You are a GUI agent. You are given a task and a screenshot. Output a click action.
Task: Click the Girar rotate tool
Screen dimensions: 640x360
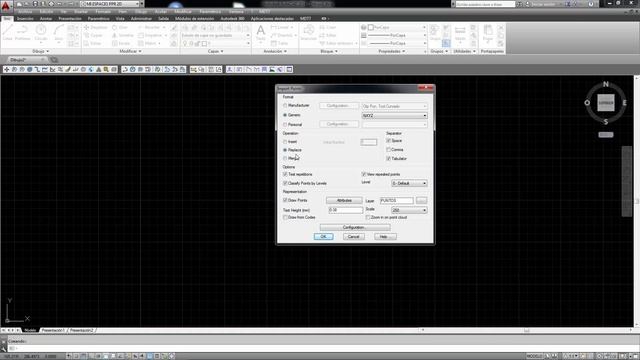tap(120, 27)
